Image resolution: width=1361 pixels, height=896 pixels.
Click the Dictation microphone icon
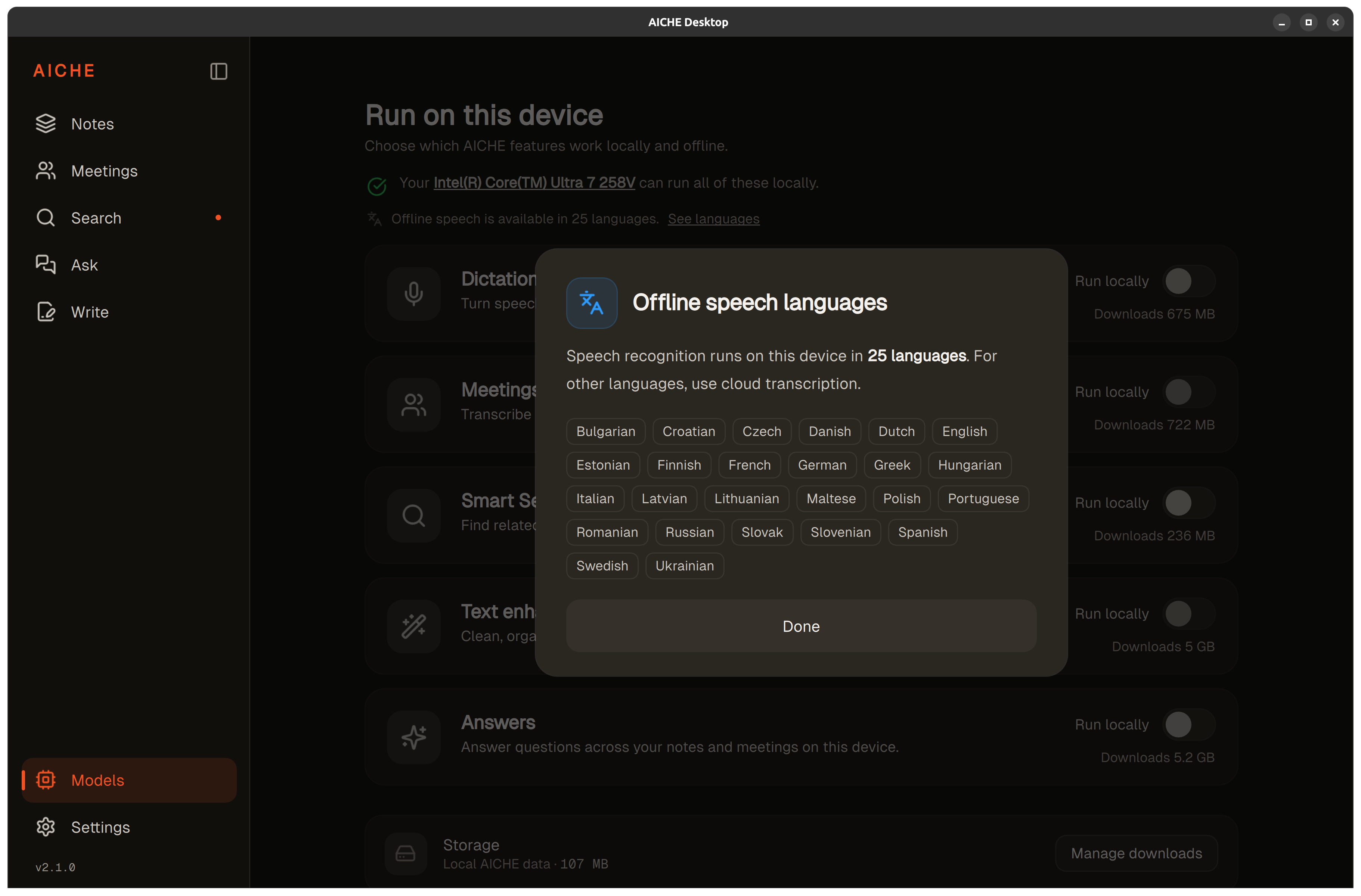413,294
